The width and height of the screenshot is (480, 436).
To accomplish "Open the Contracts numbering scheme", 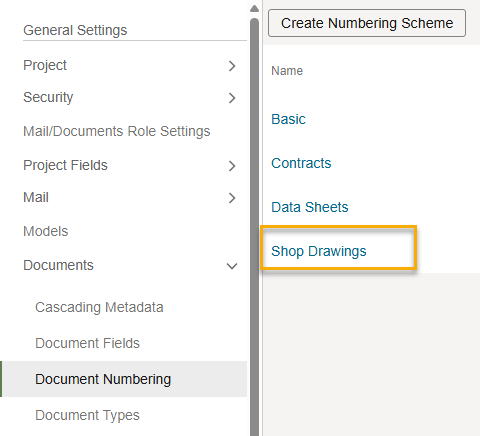I will pyautogui.click(x=301, y=163).
